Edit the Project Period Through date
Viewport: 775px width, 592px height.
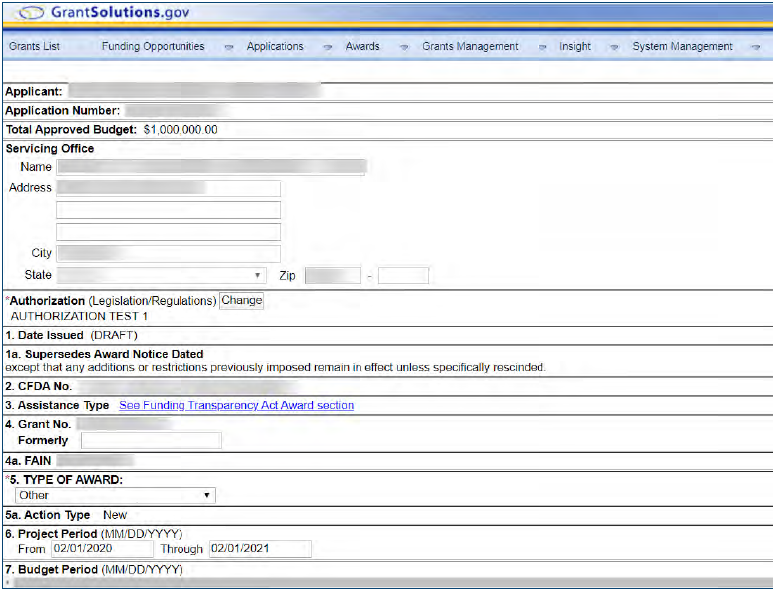[x=260, y=549]
